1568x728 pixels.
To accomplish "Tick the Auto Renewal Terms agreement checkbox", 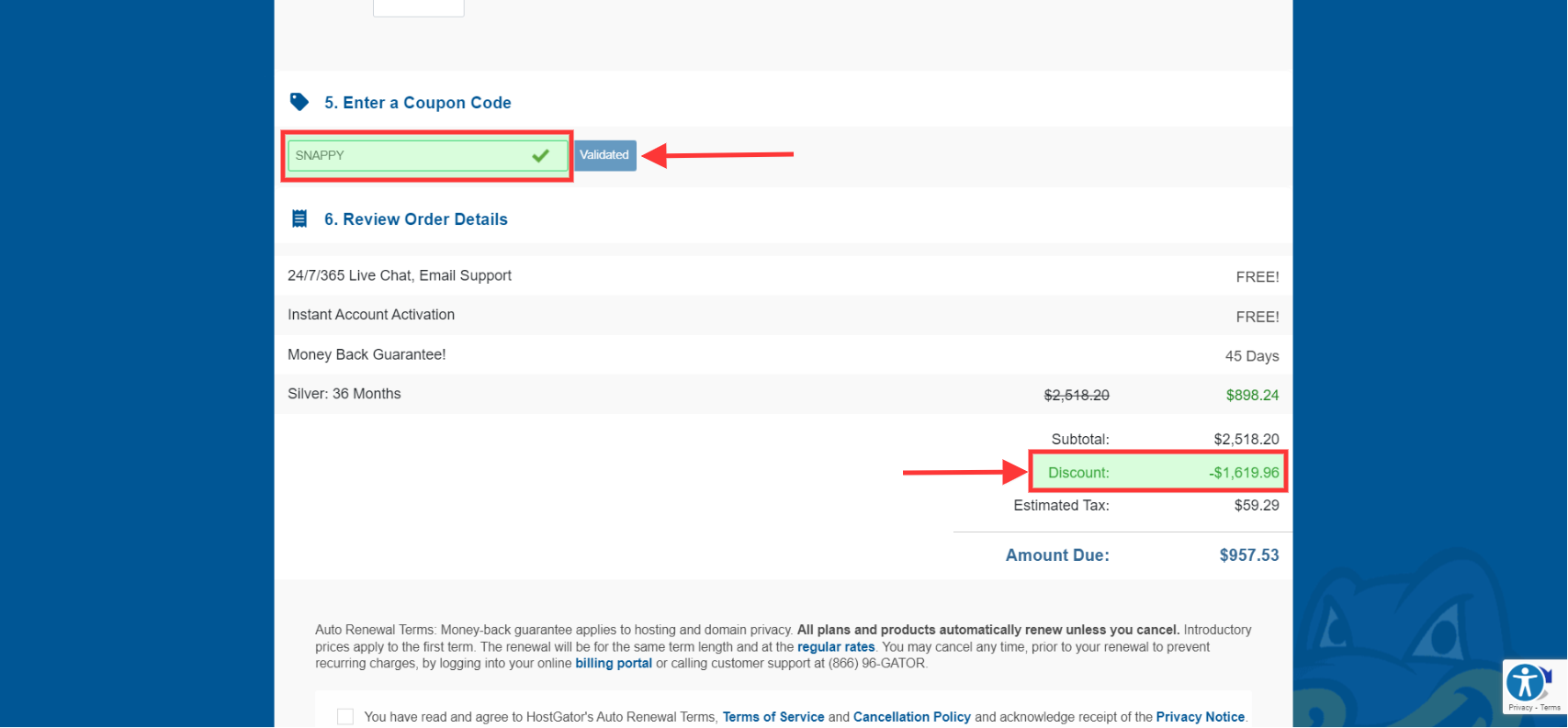I will coord(345,717).
